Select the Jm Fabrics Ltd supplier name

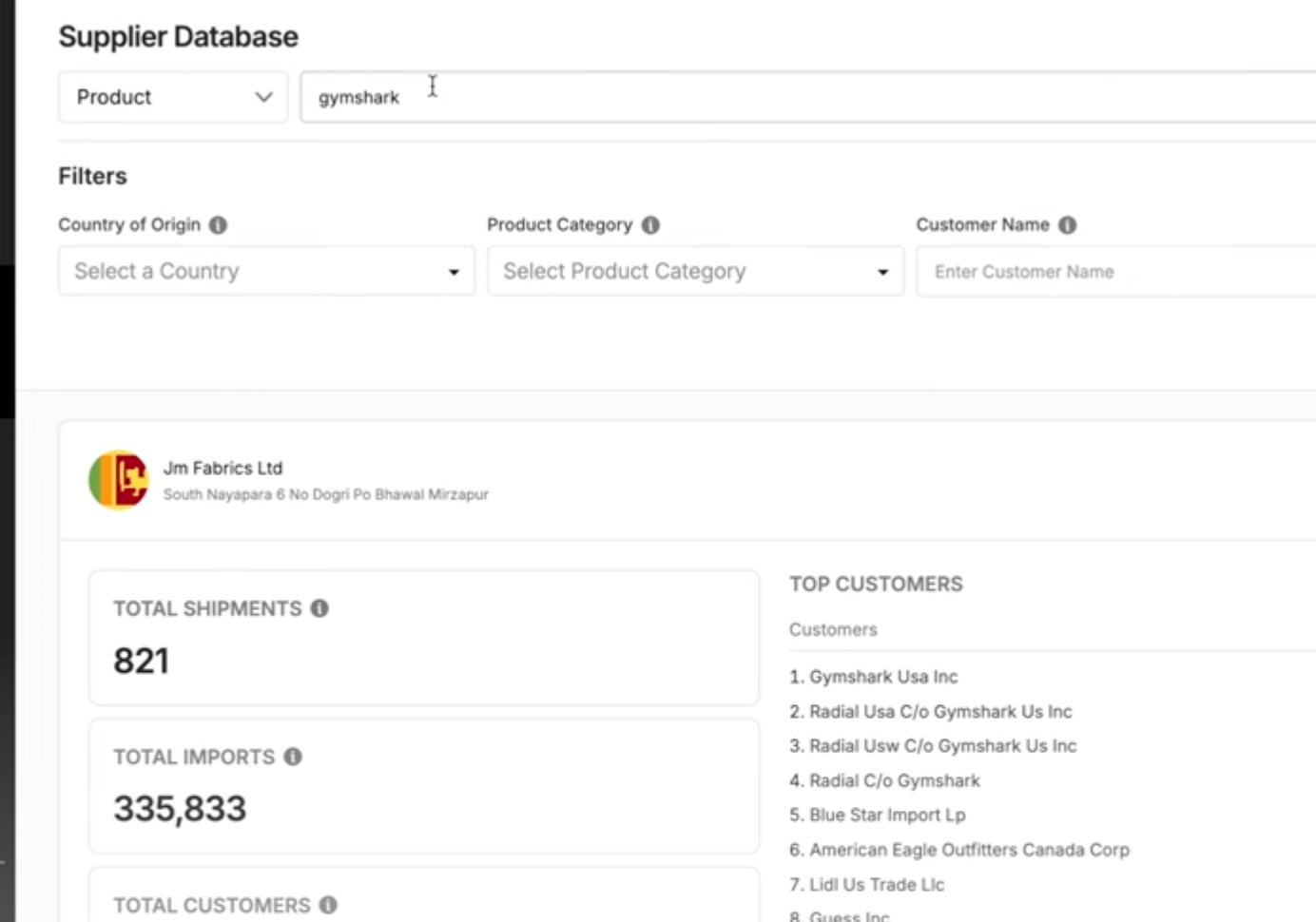coord(223,468)
